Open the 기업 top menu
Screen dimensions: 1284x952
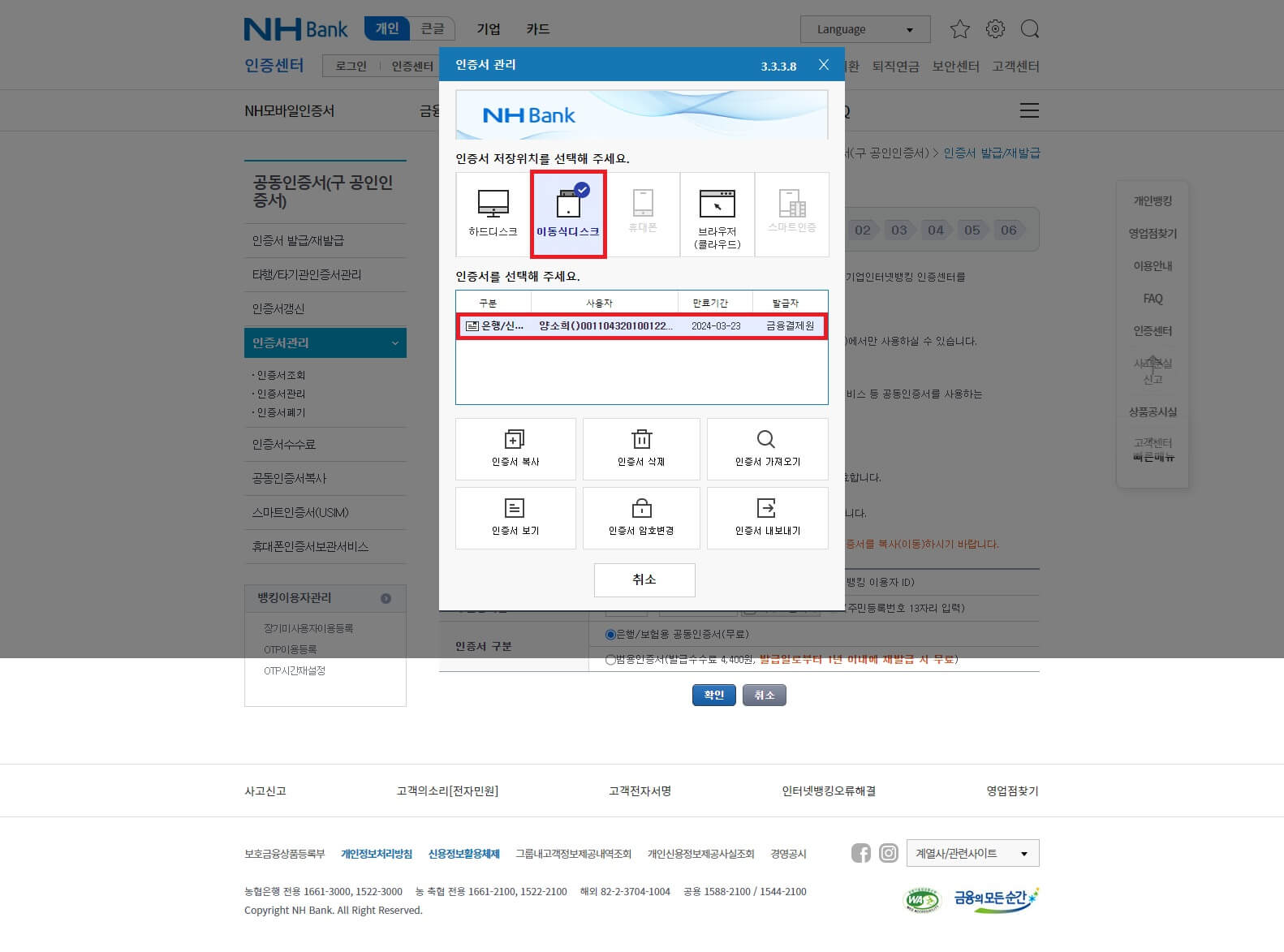pyautogui.click(x=489, y=29)
